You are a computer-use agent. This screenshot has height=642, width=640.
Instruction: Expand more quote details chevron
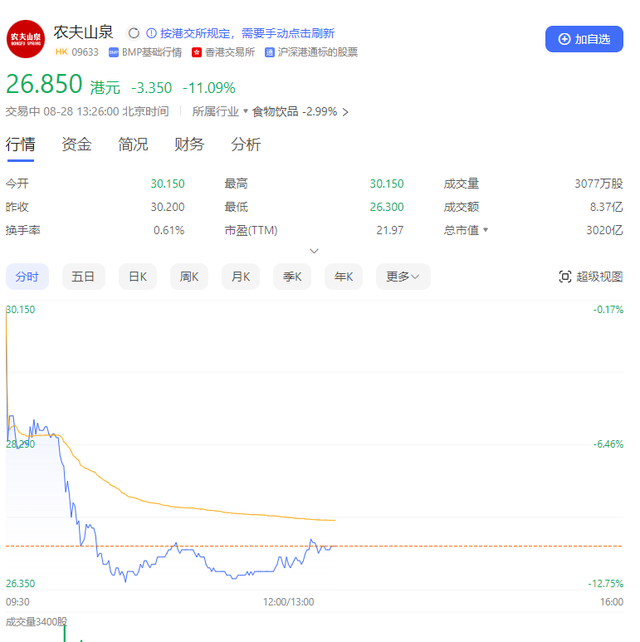click(x=314, y=251)
